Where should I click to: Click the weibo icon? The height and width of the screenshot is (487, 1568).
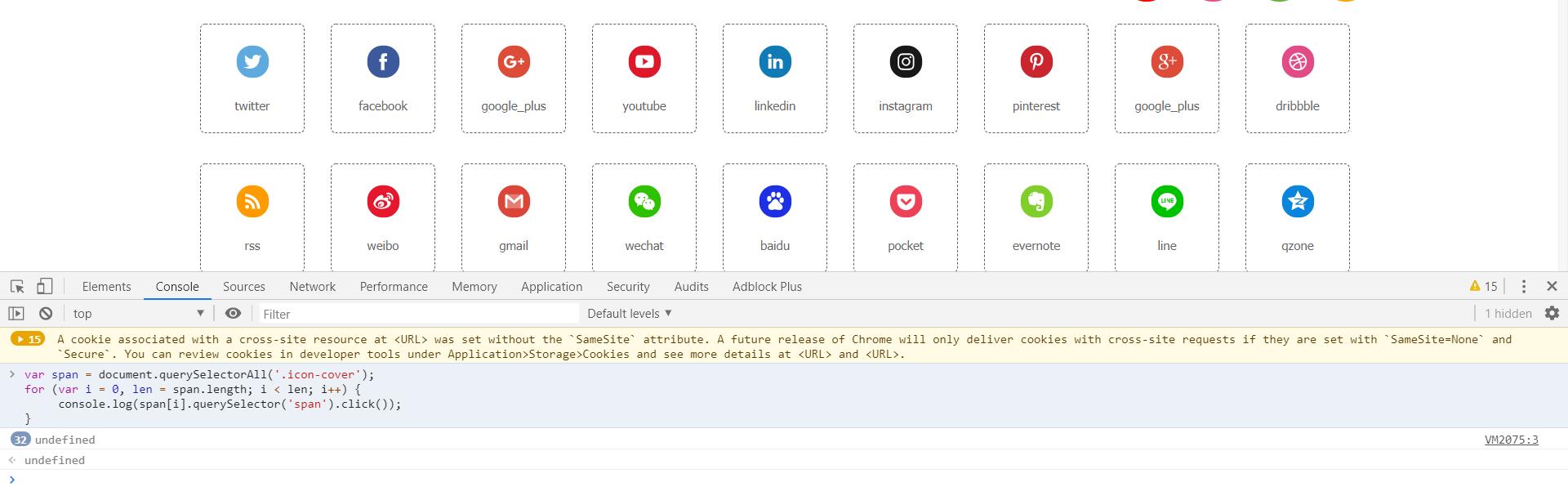coord(383,201)
